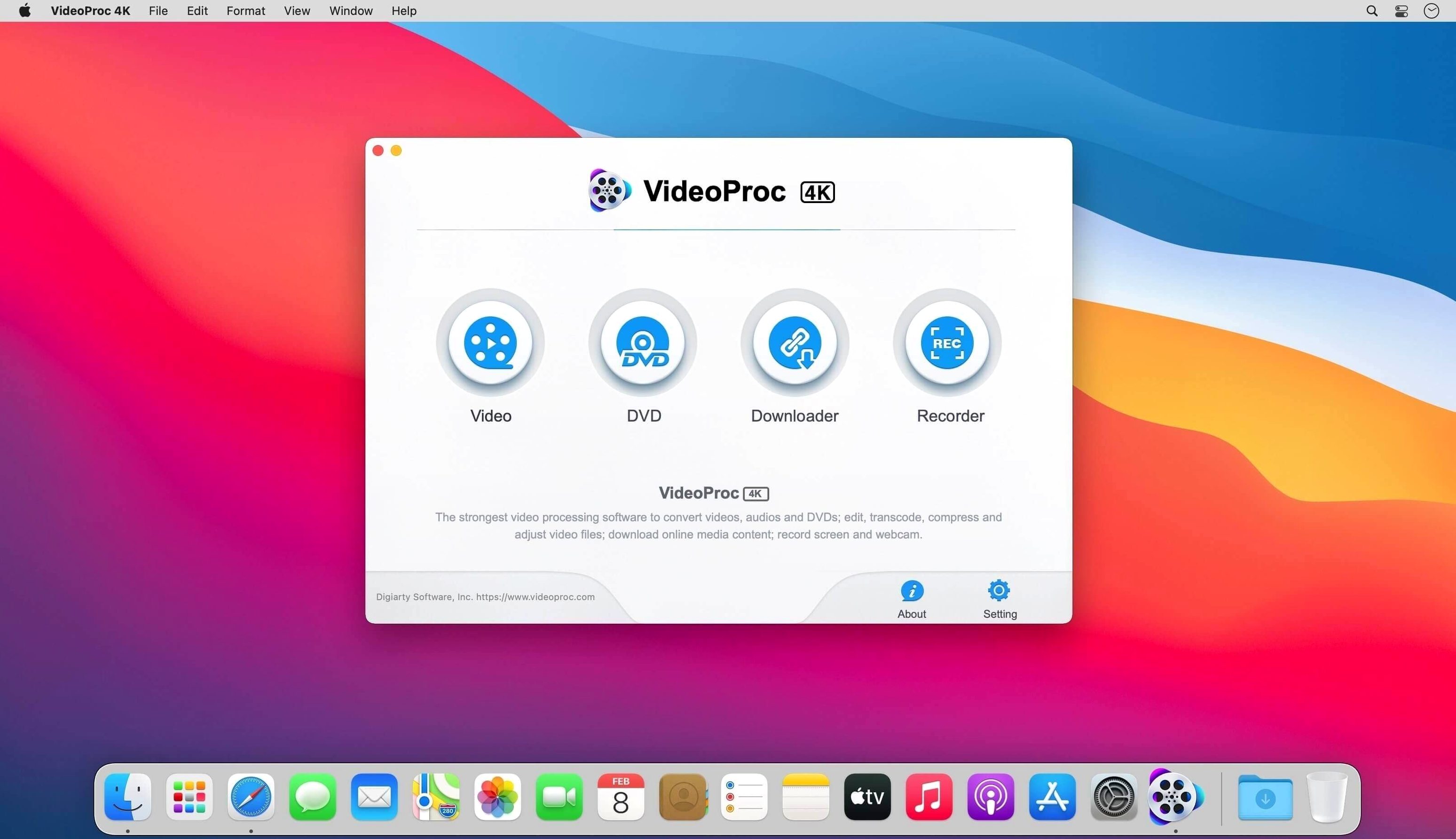Open Spotlight search in menu bar
The height and width of the screenshot is (839, 1456).
click(x=1372, y=11)
